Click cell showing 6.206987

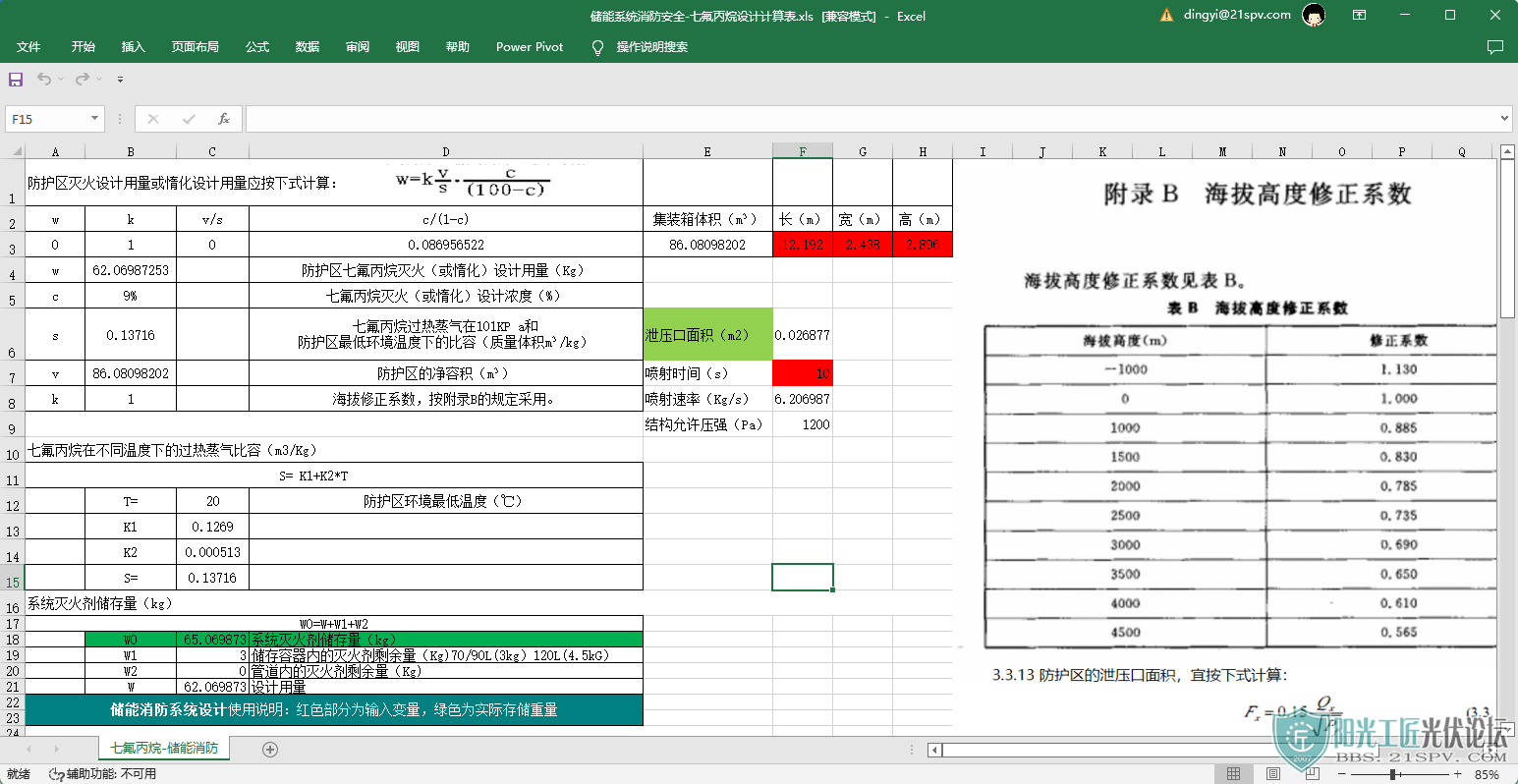[x=803, y=399]
